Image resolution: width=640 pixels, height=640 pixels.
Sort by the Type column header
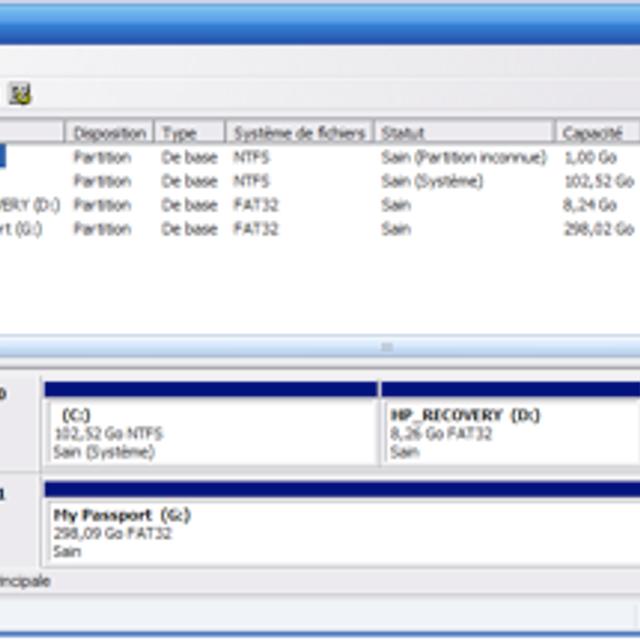189,133
